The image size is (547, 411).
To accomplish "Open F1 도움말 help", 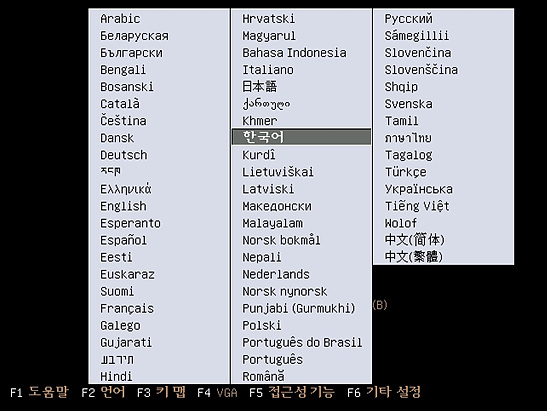I will (x=40, y=393).
